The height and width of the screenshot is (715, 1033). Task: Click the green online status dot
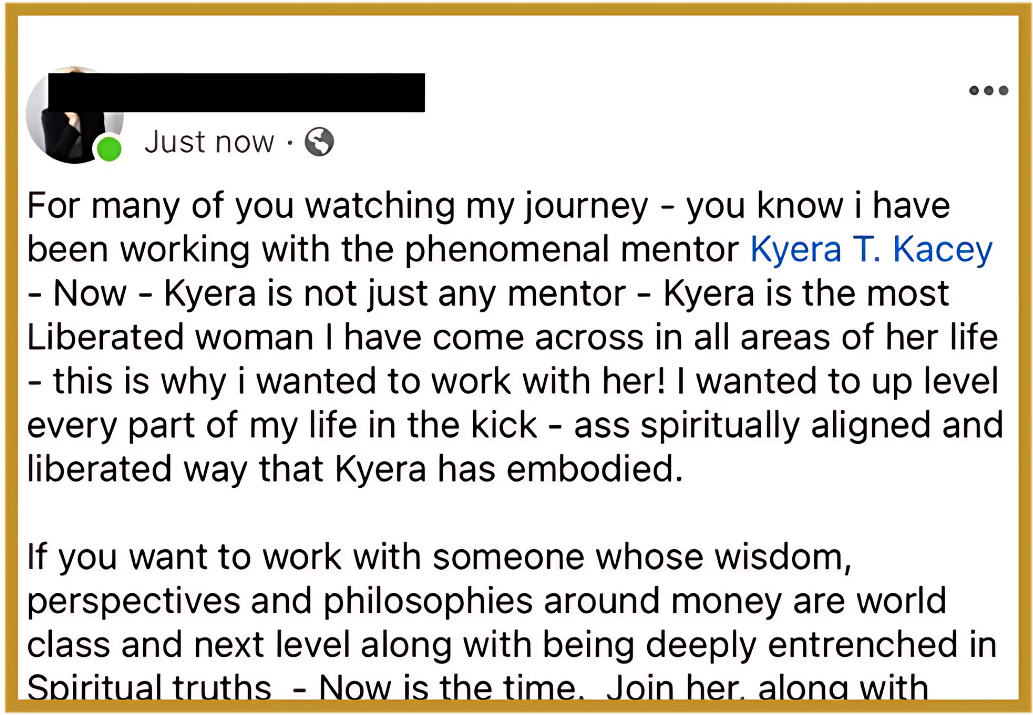(x=108, y=150)
